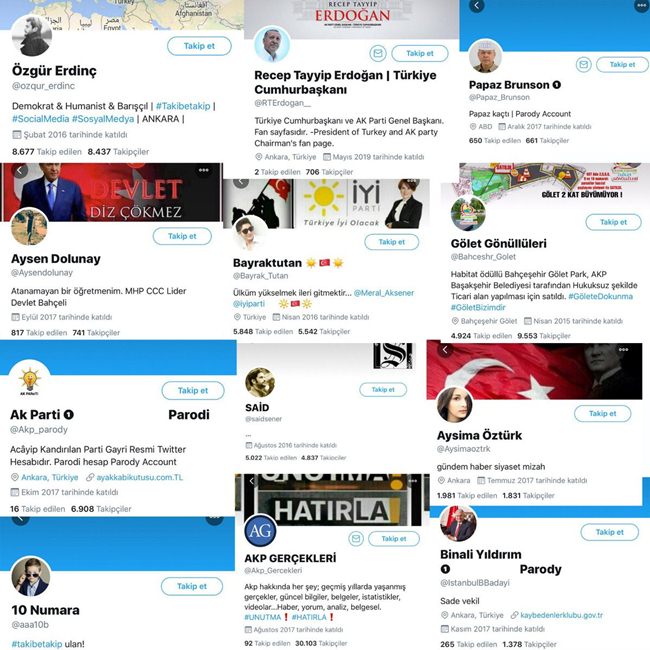This screenshot has height=650, width=650.
Task: Follow Özgür Erdinç with Takip et
Action: click(199, 46)
